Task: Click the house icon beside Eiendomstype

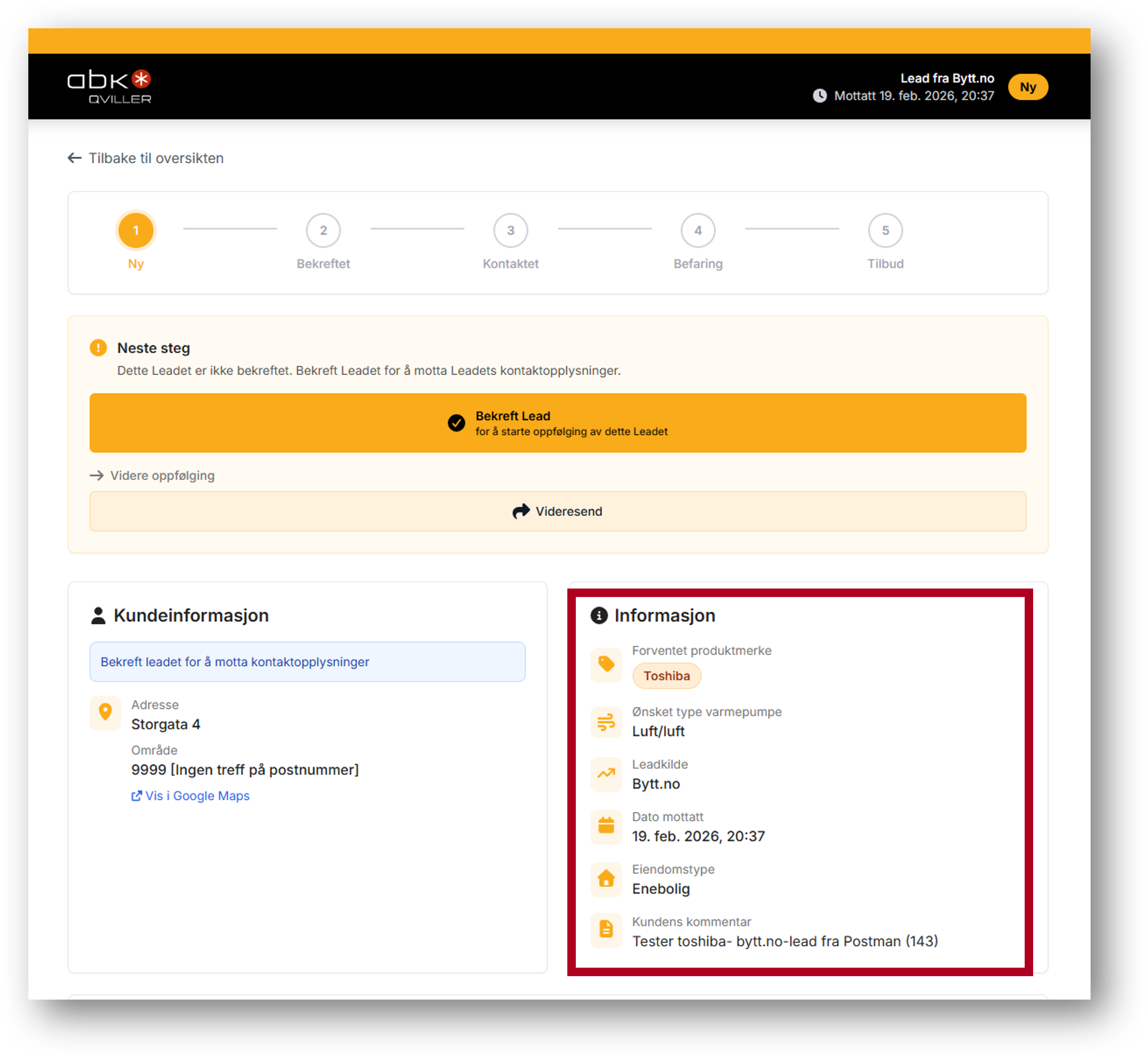Action: click(x=606, y=879)
